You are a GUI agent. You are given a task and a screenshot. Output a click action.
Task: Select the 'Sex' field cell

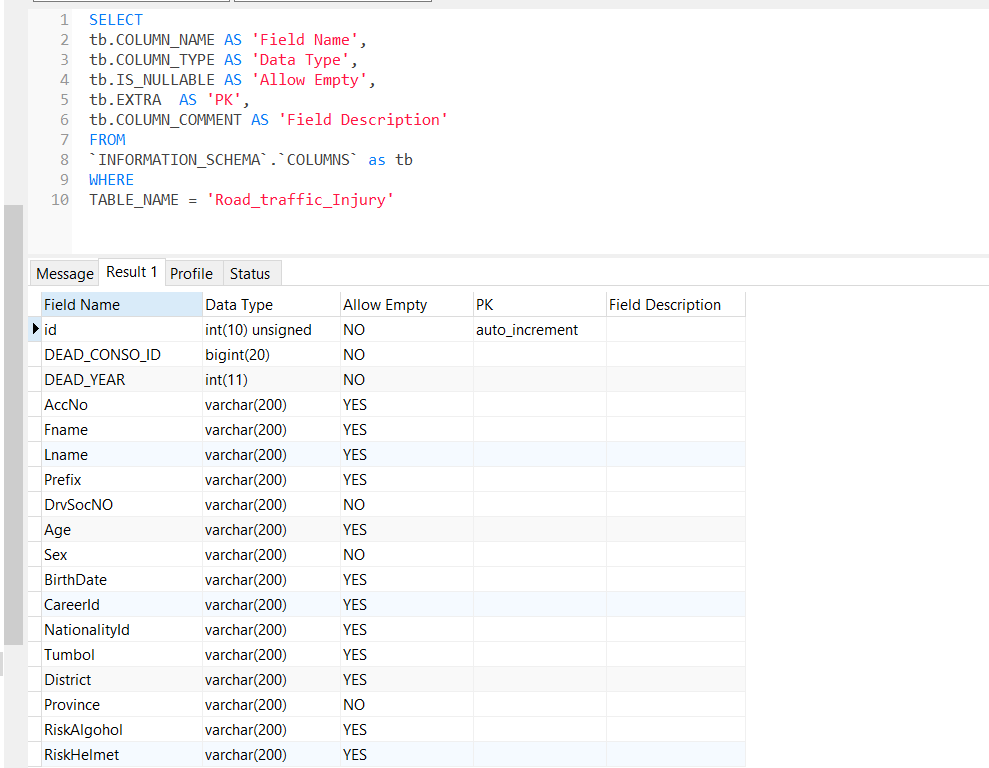(122, 555)
